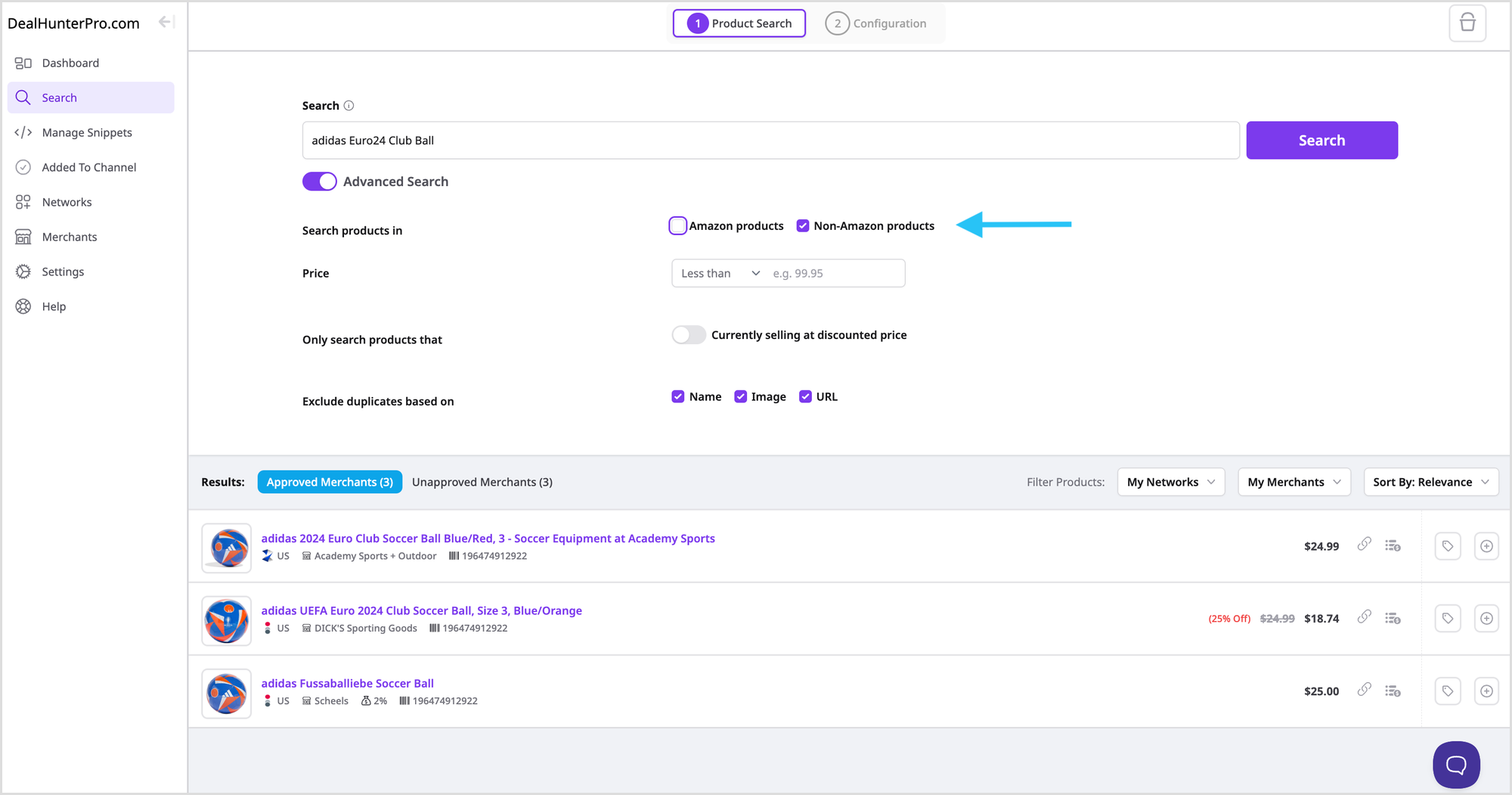This screenshot has height=795, width=1512.
Task: Uncheck the Name duplicate checkbox
Action: click(x=678, y=396)
